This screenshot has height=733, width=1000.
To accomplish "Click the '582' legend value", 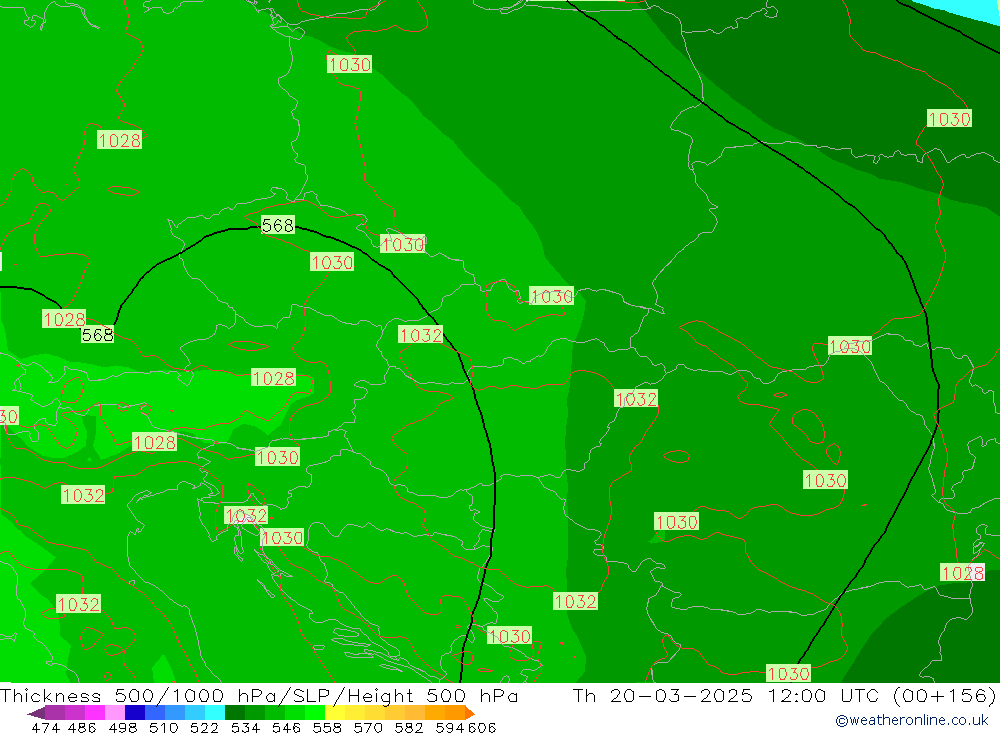I will click(409, 727).
